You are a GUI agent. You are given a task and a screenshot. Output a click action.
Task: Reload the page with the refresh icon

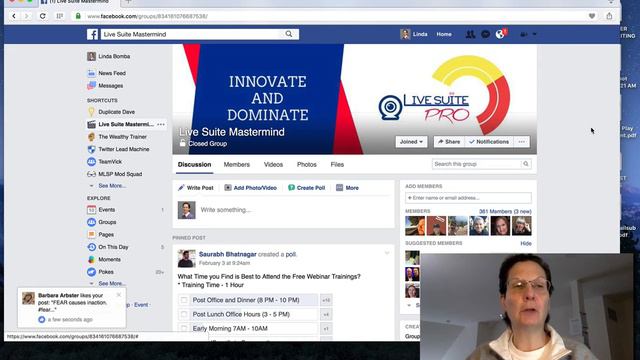pos(42,16)
